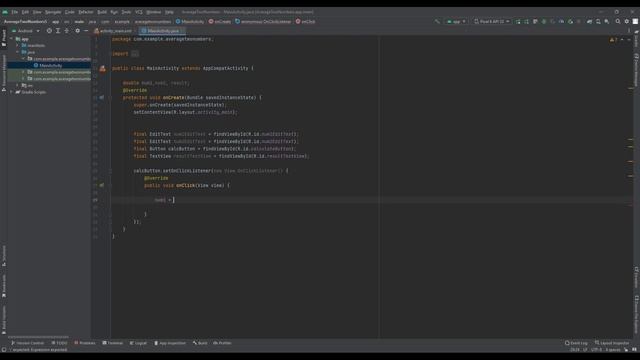Screen dimensions: 640x360
Task: Collapse the java folder node
Action: pyautogui.click(x=18, y=52)
